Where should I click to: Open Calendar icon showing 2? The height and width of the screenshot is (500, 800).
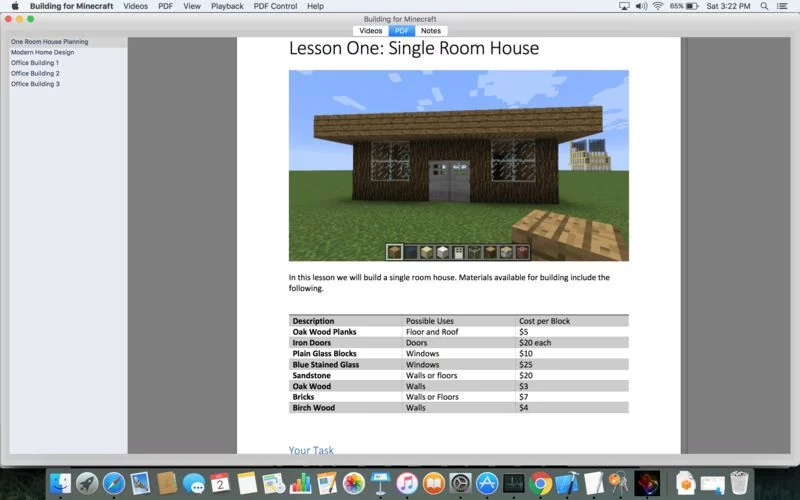point(220,483)
